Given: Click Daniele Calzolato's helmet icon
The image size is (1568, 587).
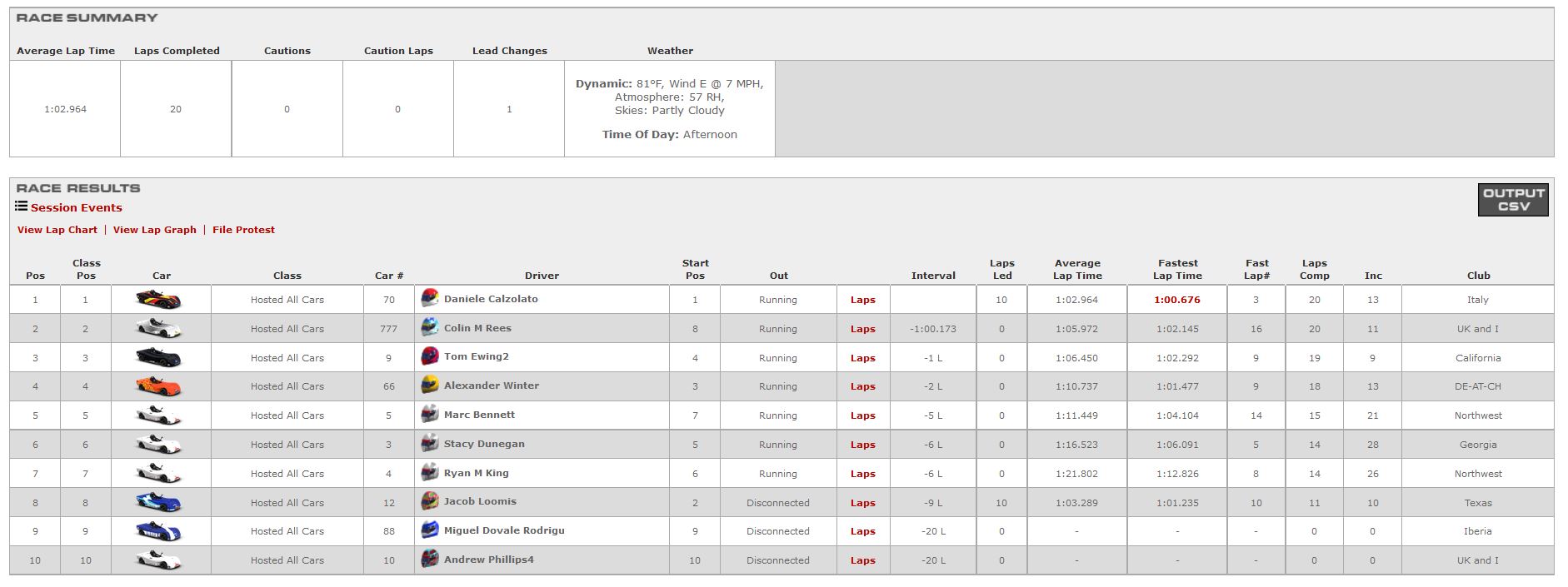Looking at the screenshot, I should (x=430, y=298).
